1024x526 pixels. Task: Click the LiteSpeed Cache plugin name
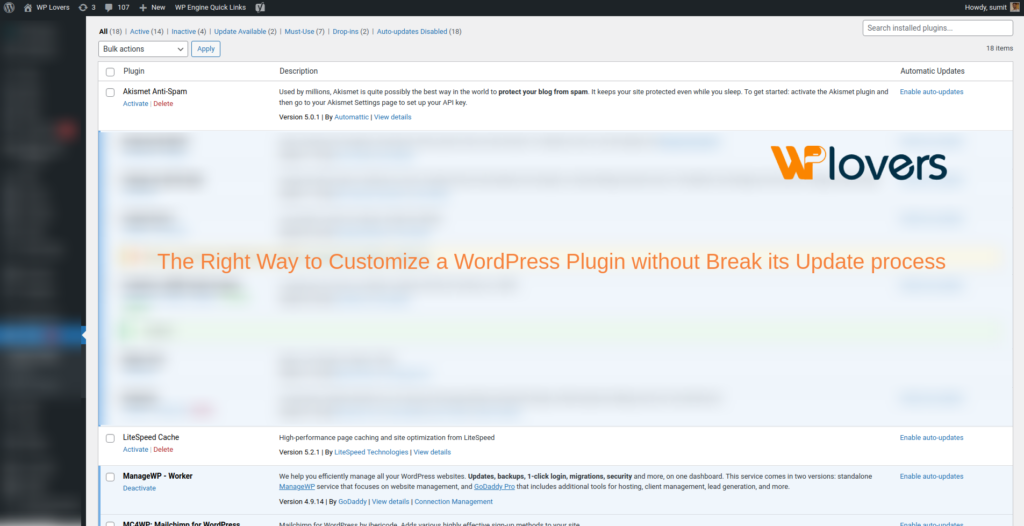coord(151,437)
